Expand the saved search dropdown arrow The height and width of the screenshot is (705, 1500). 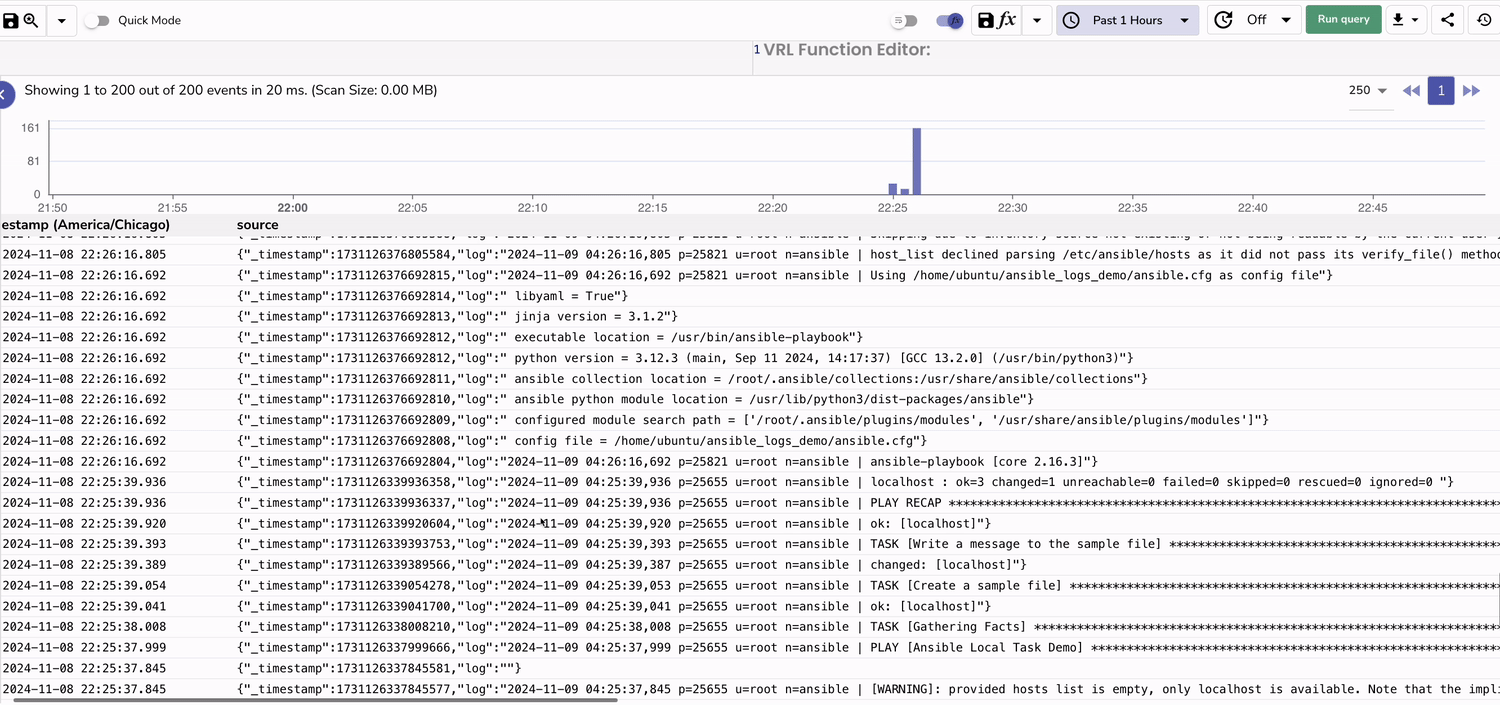pos(60,19)
